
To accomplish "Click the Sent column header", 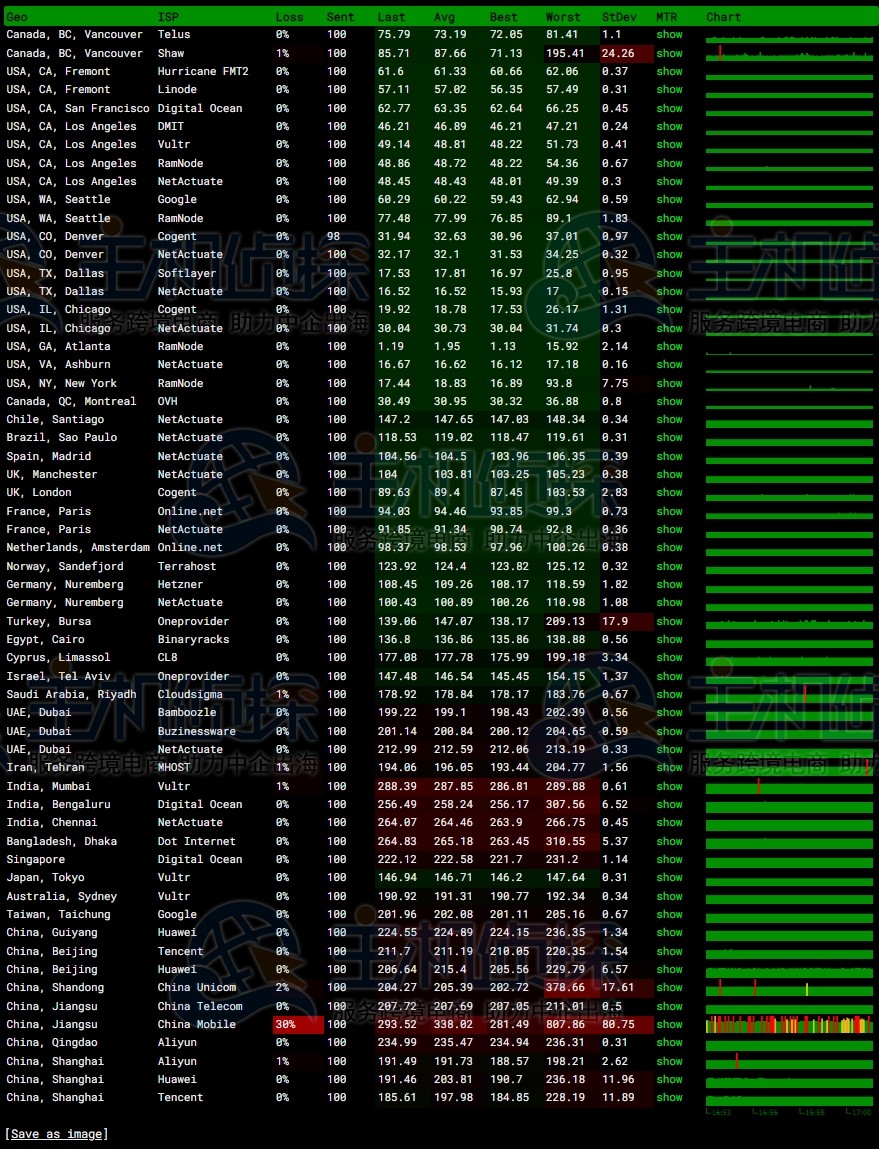I will 340,17.
